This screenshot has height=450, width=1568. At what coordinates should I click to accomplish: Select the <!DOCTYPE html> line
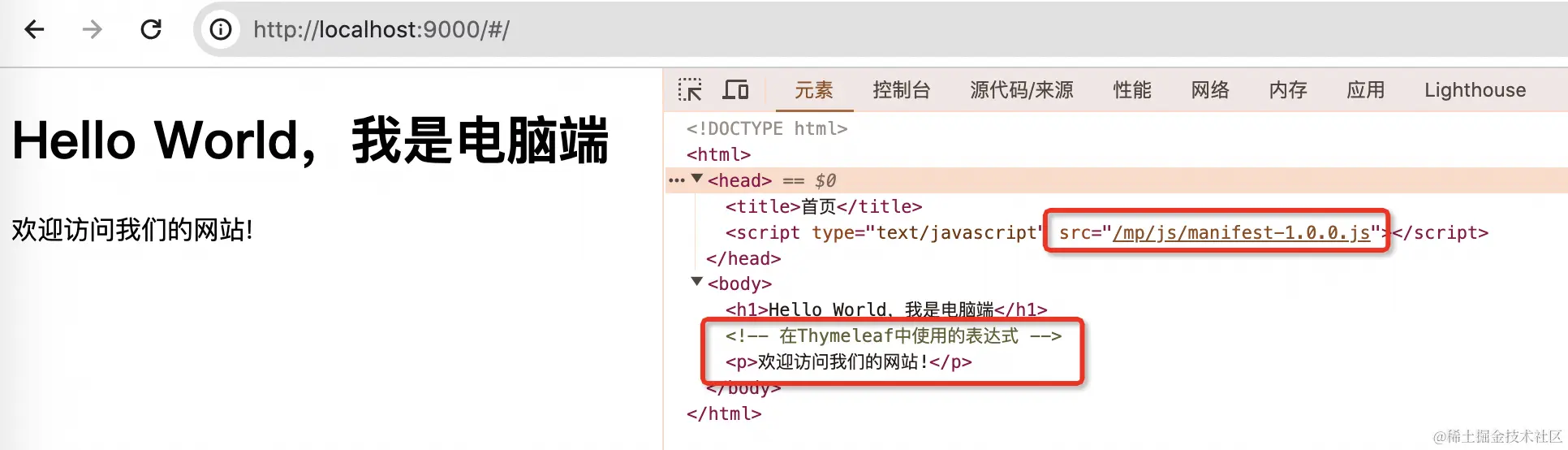tap(767, 128)
